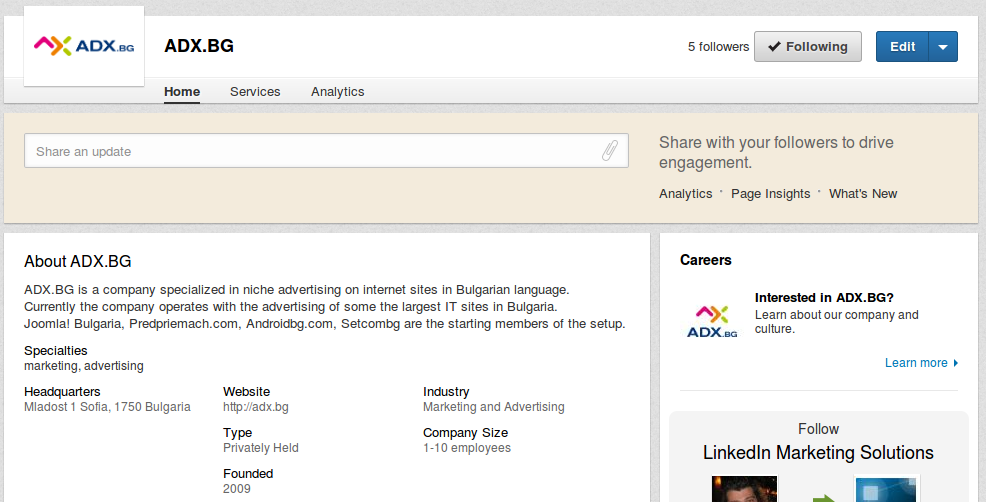
Task: Click the profile photo thumbnail under Follow
Action: click(745, 489)
